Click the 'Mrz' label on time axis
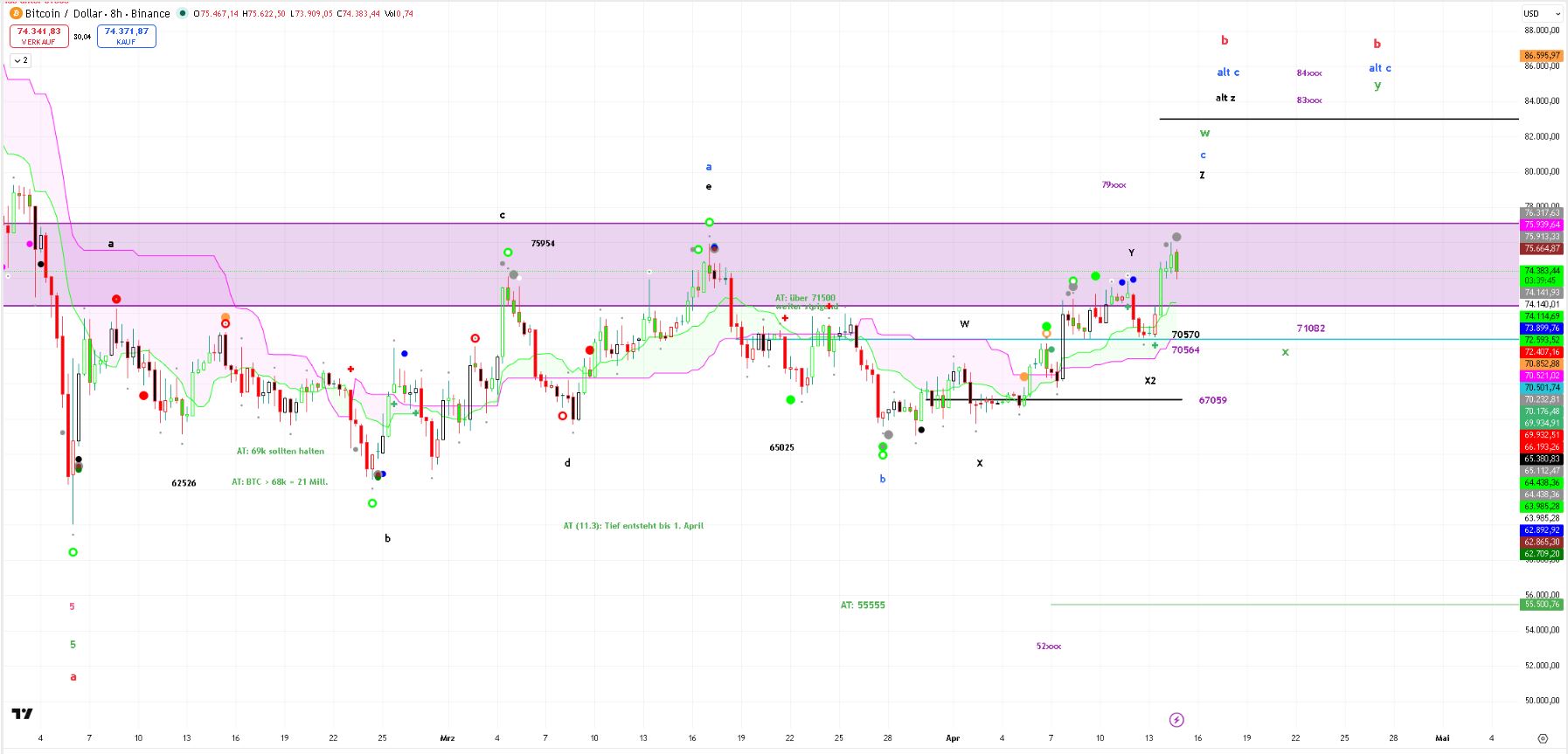 (x=448, y=738)
